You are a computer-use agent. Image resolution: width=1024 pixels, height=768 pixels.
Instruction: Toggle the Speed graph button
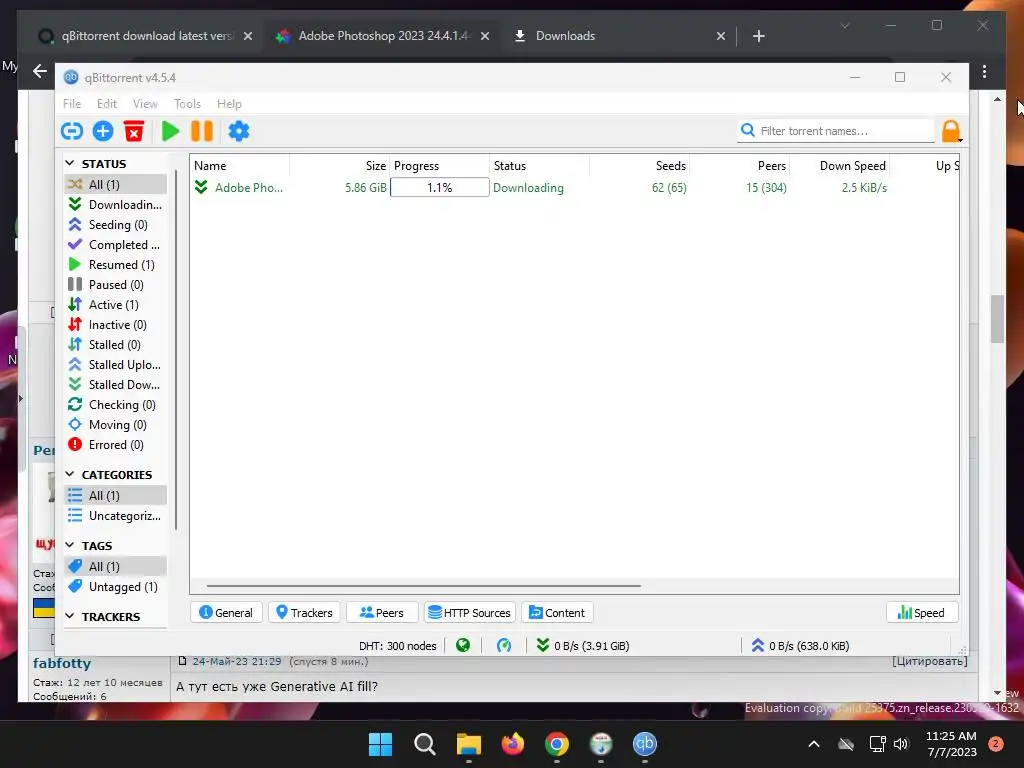921,613
